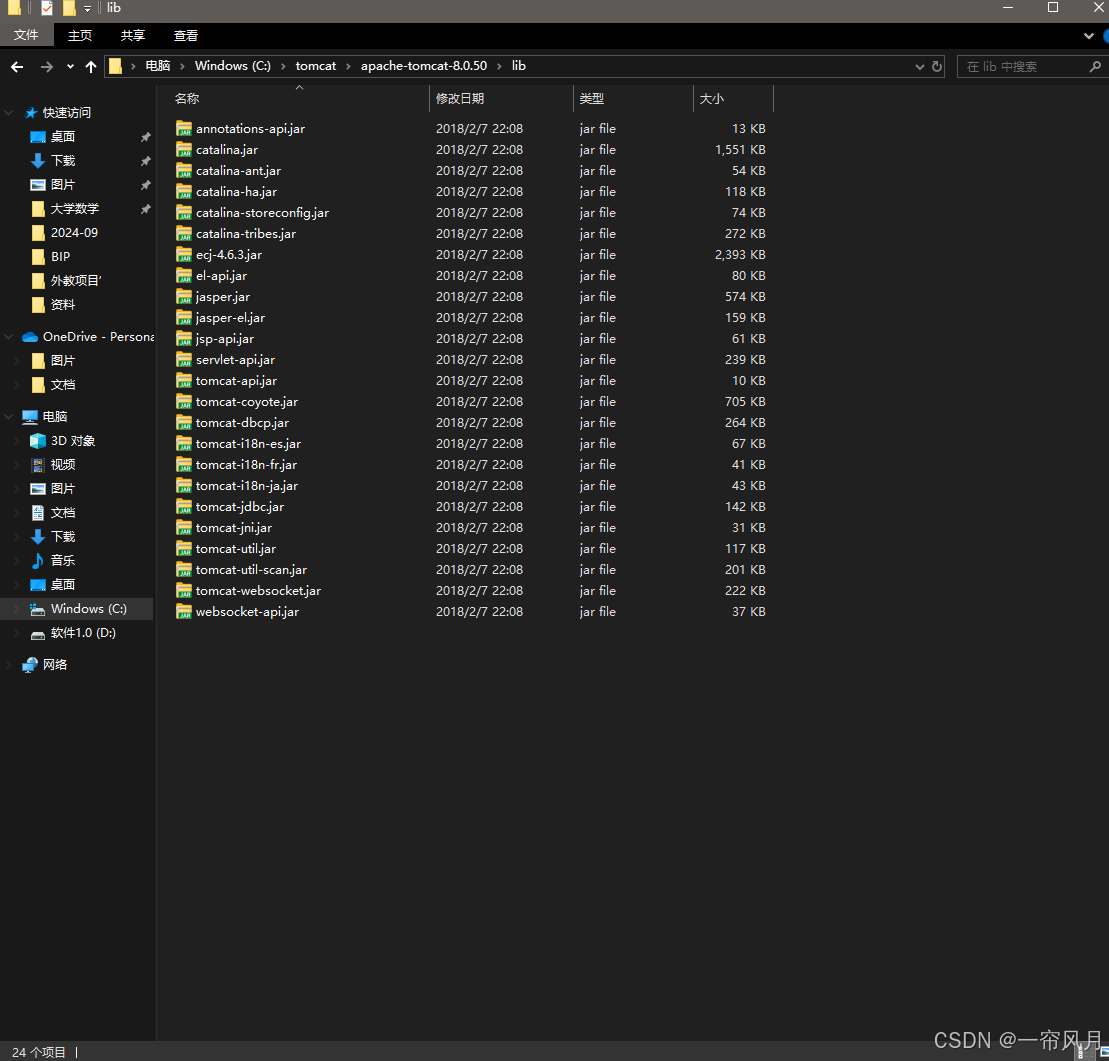The image size is (1109, 1061).
Task: Click the tomcat-jdbc.jar file icon
Action: (x=184, y=507)
